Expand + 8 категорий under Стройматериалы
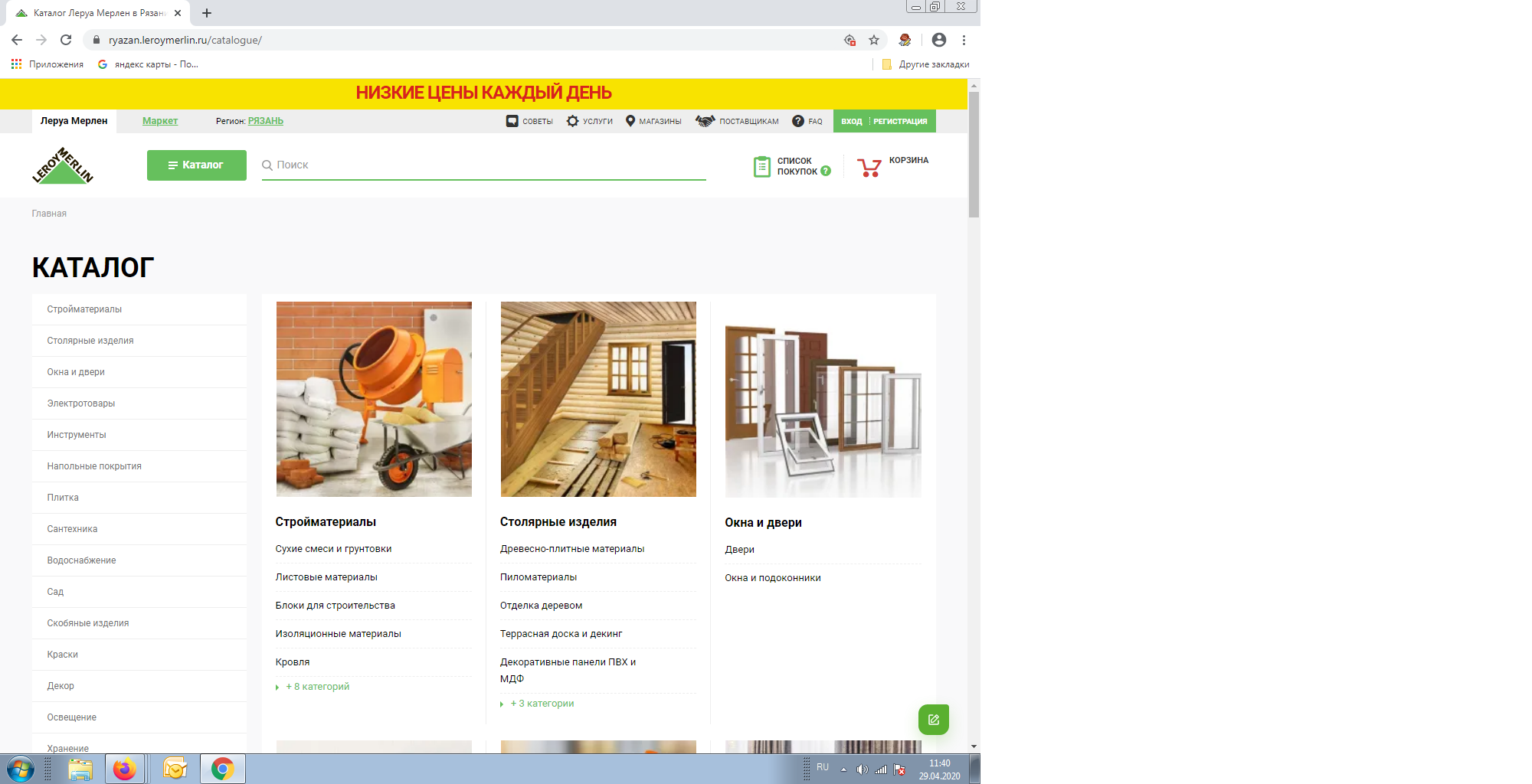Image resolution: width=1532 pixels, height=784 pixels. point(317,687)
